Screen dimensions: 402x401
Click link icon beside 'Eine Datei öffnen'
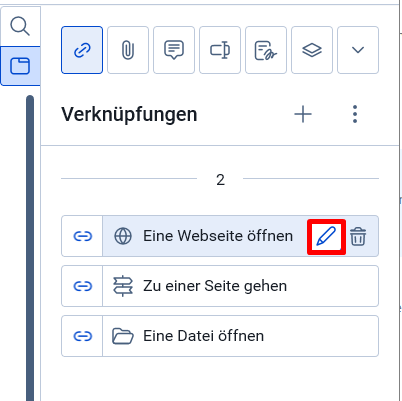(82, 336)
